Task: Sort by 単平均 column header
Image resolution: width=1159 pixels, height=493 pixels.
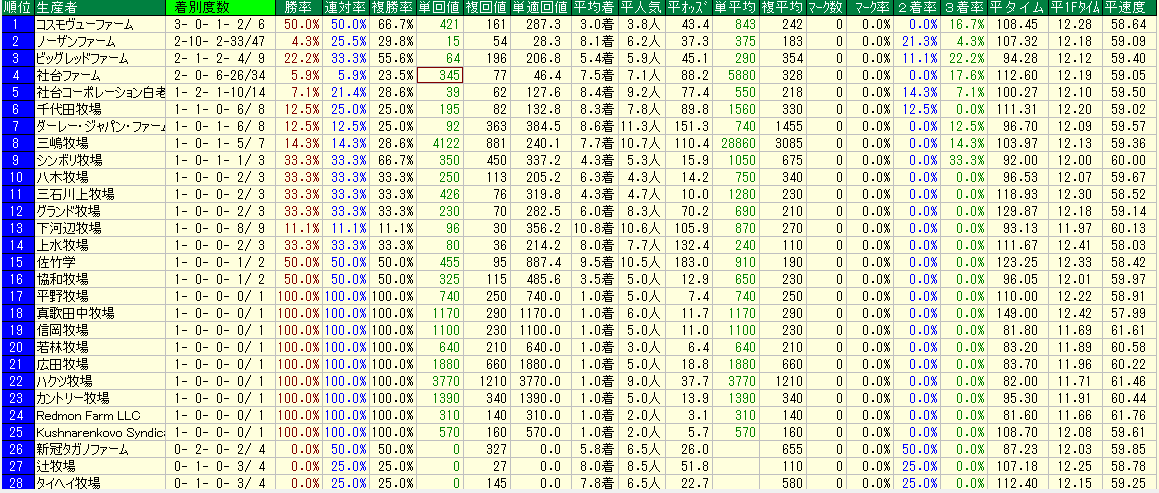Action: (x=736, y=8)
